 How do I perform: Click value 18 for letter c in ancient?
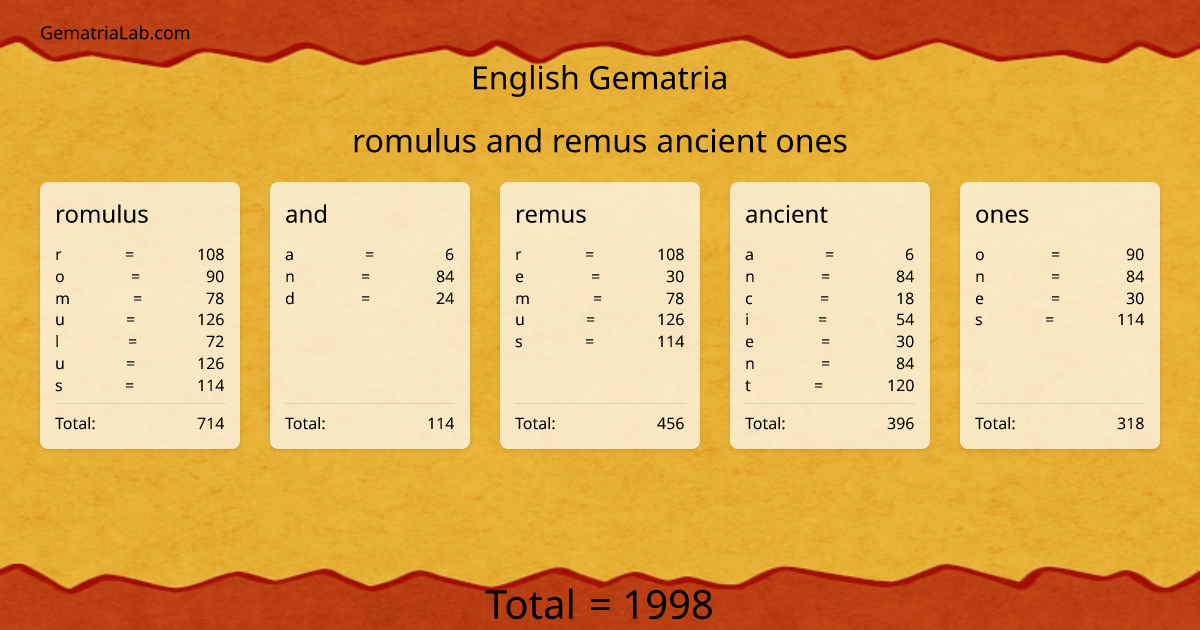(x=905, y=298)
